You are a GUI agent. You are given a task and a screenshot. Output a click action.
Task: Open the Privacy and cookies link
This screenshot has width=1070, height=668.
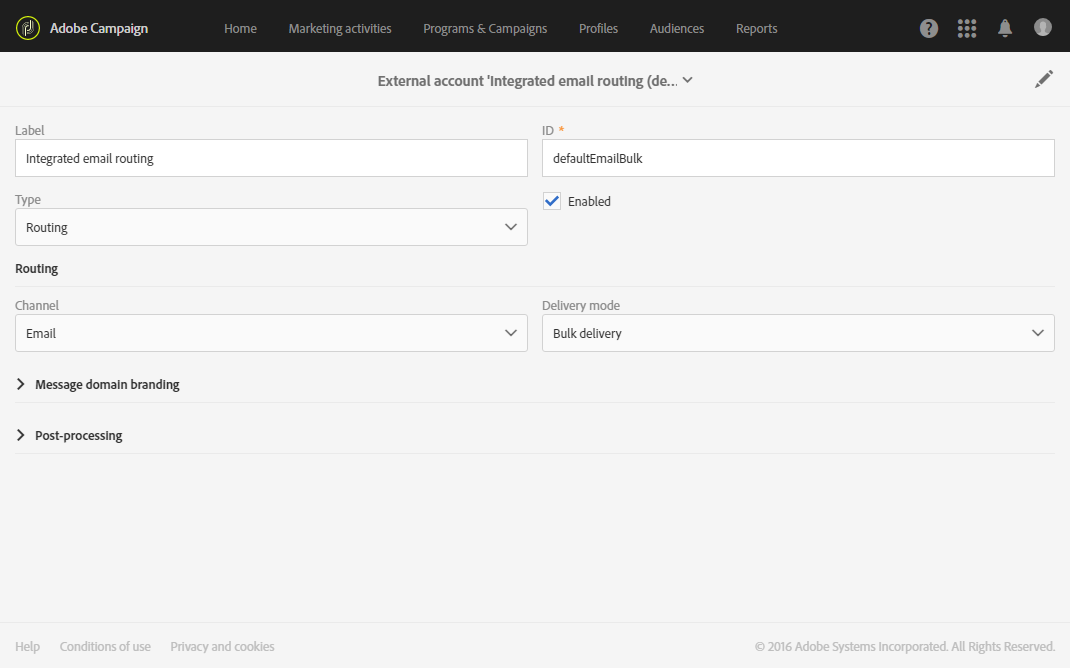click(222, 647)
